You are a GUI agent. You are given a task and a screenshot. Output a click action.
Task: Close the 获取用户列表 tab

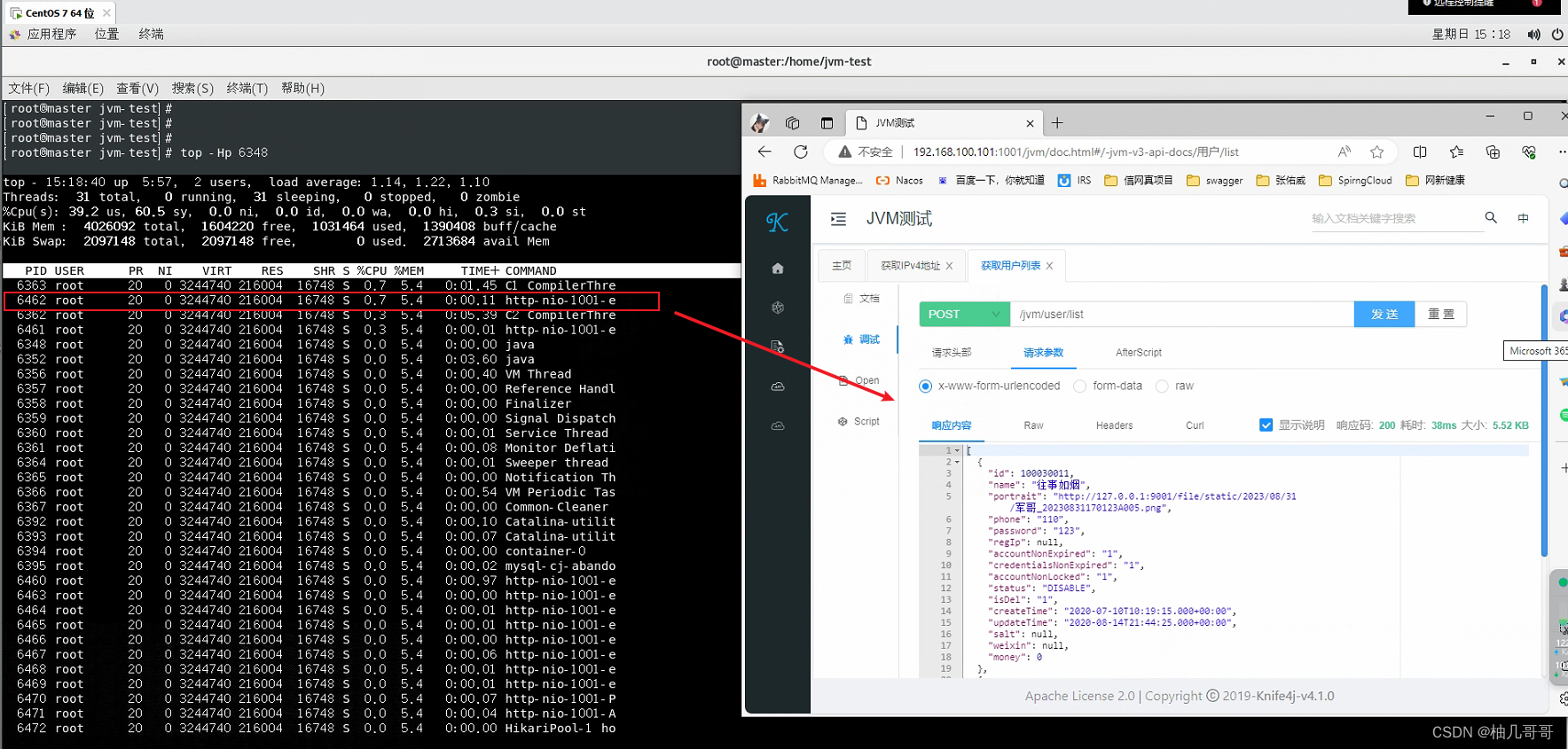1049,266
